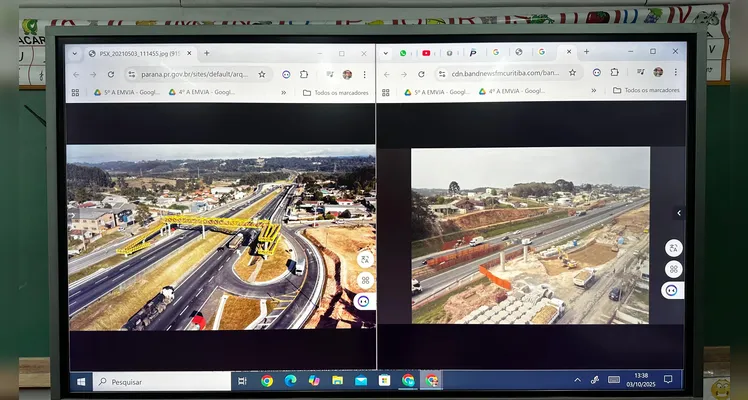This screenshot has width=748, height=400.
Task: Click the bandnewsfmcuritiba address bar
Action: point(500,72)
